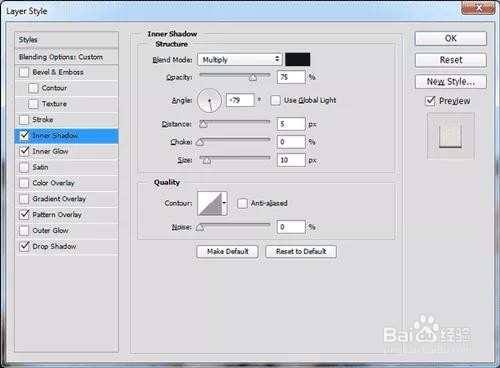Screen dimensions: 500x368
Task: Click the Size value field
Action: click(x=291, y=160)
